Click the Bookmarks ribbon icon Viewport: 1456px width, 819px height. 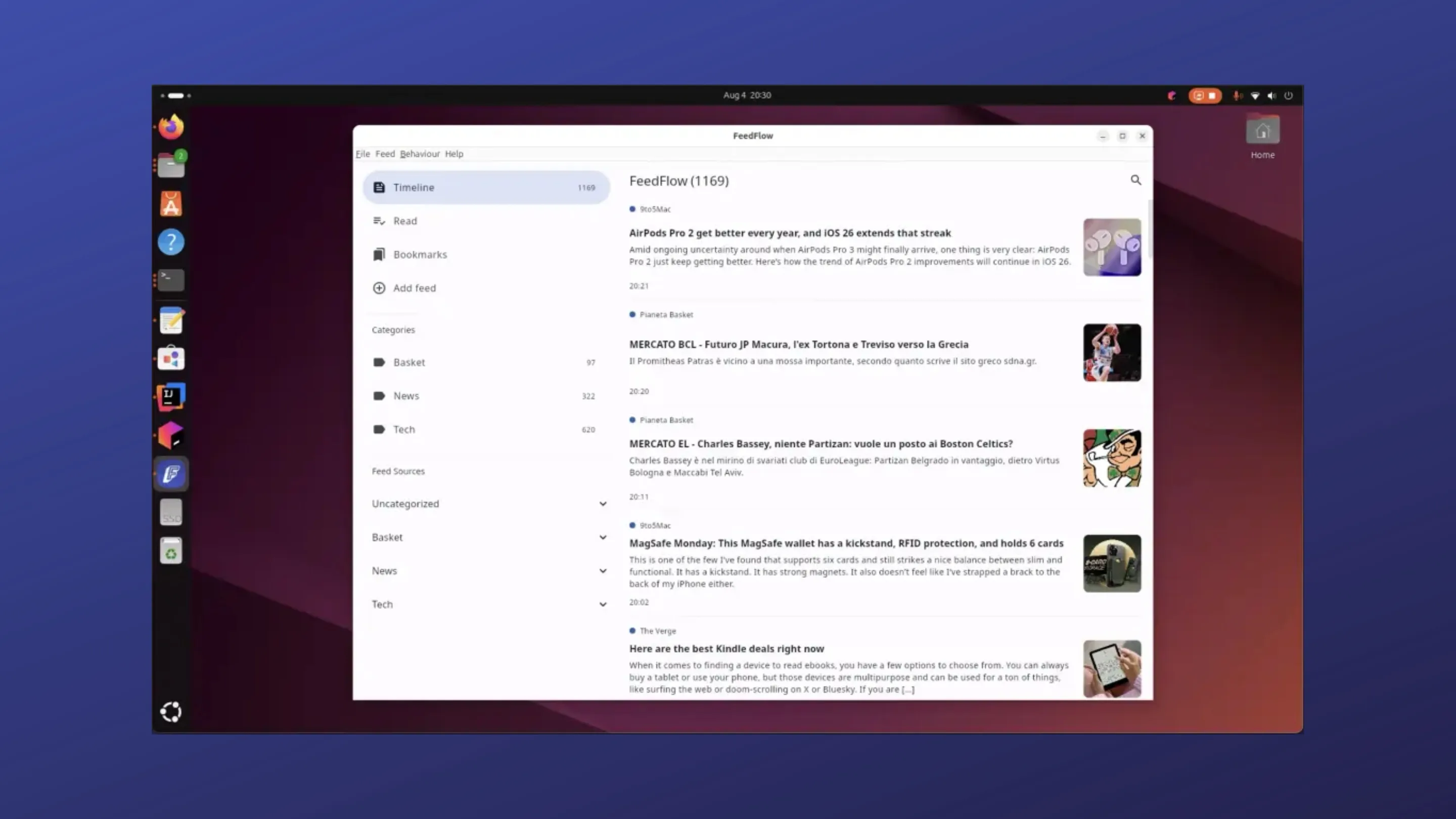(x=379, y=254)
